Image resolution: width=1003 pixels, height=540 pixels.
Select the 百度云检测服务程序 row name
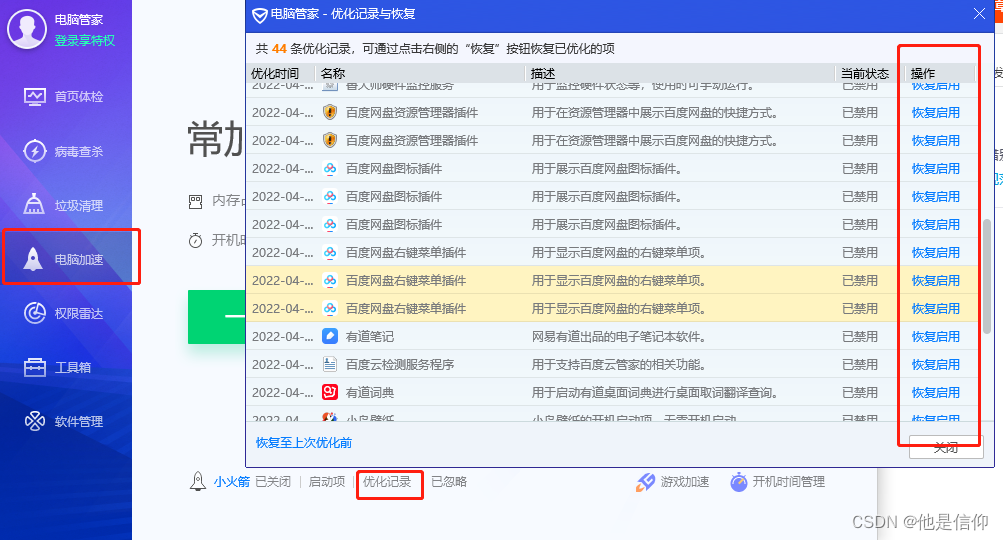pyautogui.click(x=400, y=365)
